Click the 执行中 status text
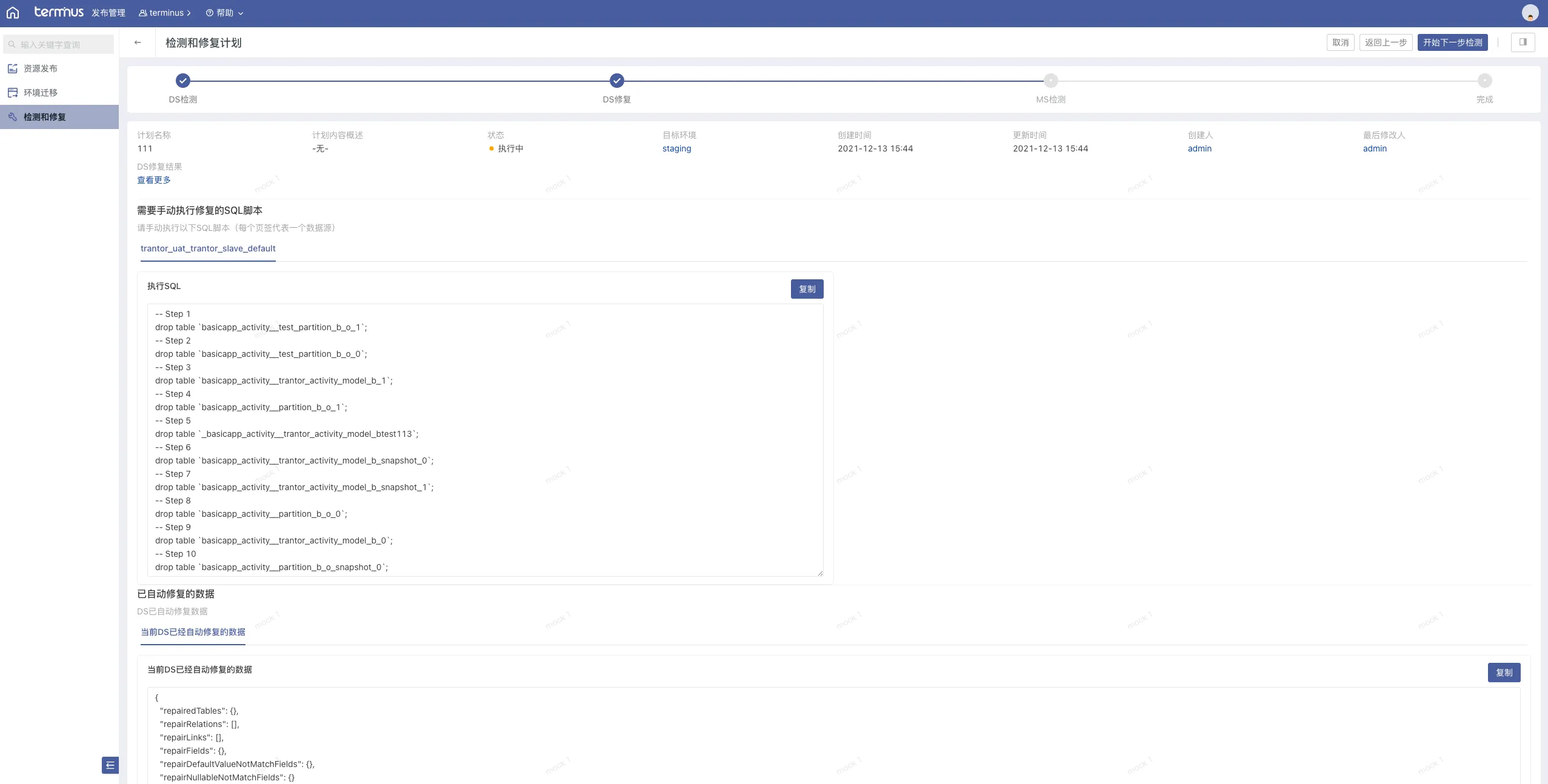This screenshot has width=1548, height=784. (x=510, y=148)
